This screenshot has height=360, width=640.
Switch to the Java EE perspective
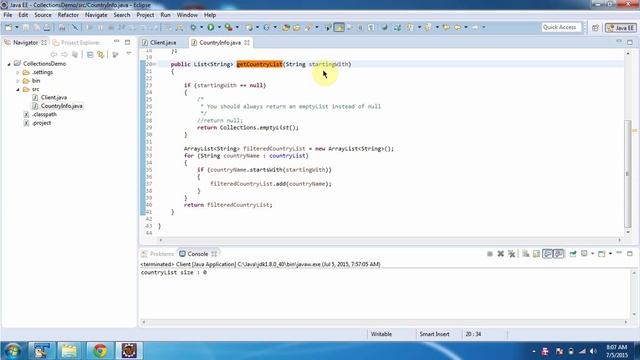620,28
